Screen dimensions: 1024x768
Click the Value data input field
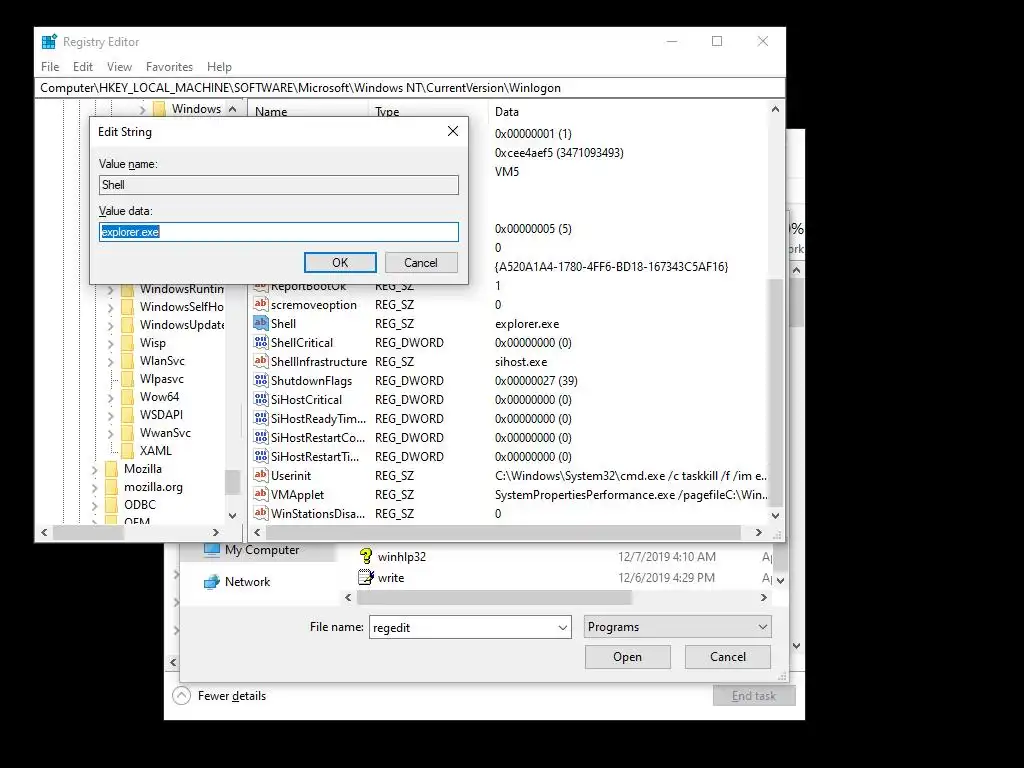tap(279, 232)
